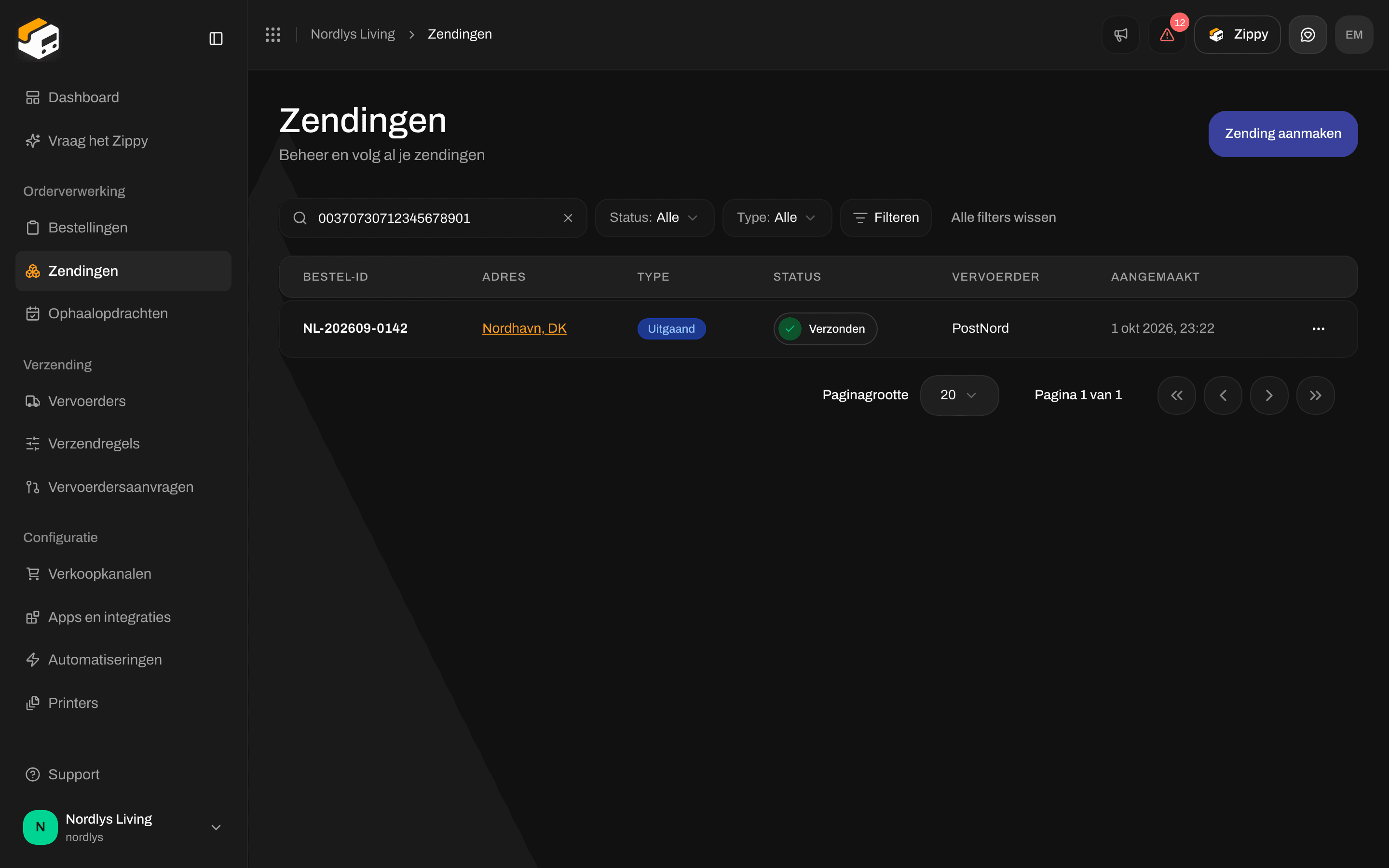Open the announcements megaphone icon
The width and height of the screenshot is (1389, 868).
1120,34
